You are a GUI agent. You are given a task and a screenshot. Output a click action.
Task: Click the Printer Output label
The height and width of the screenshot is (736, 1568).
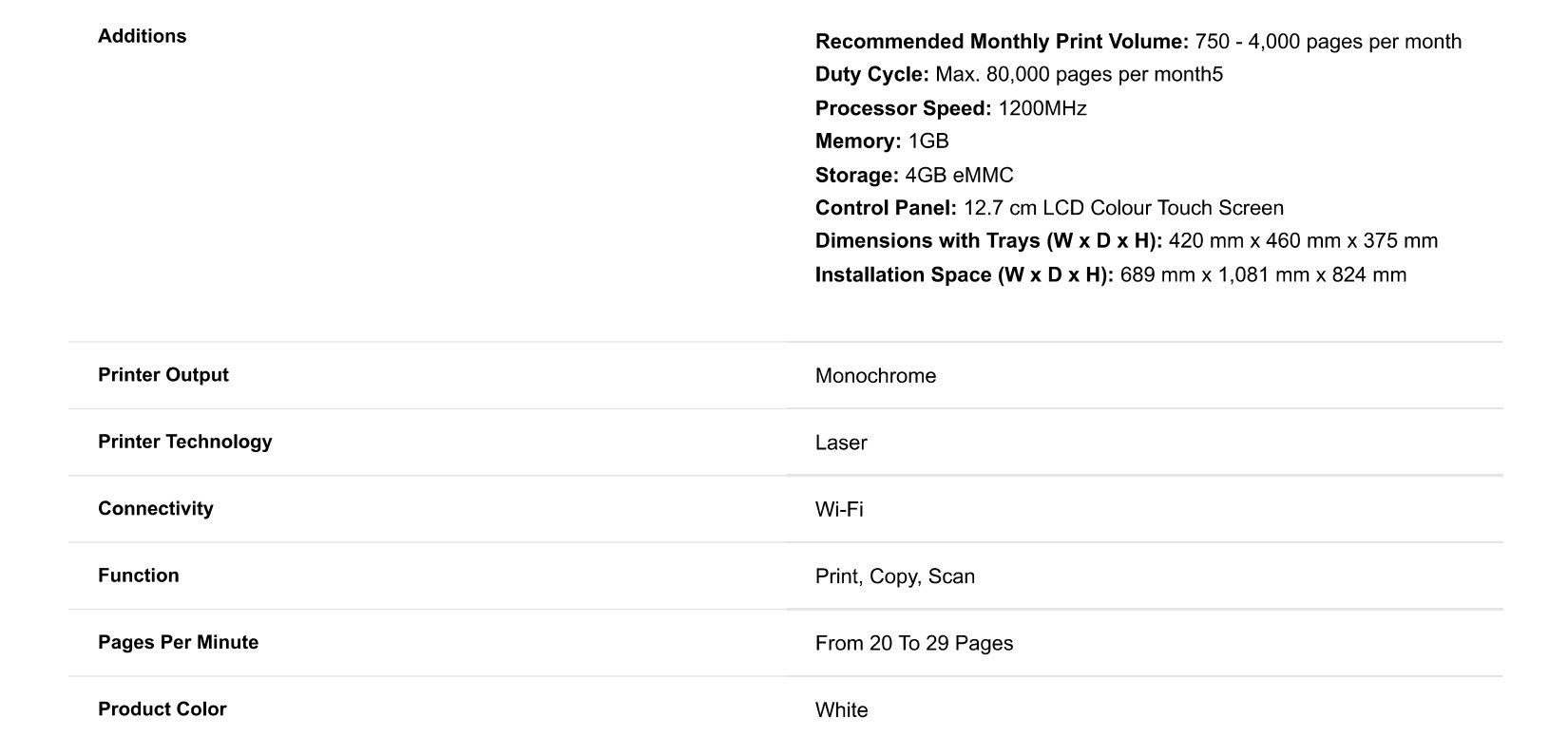tap(163, 375)
